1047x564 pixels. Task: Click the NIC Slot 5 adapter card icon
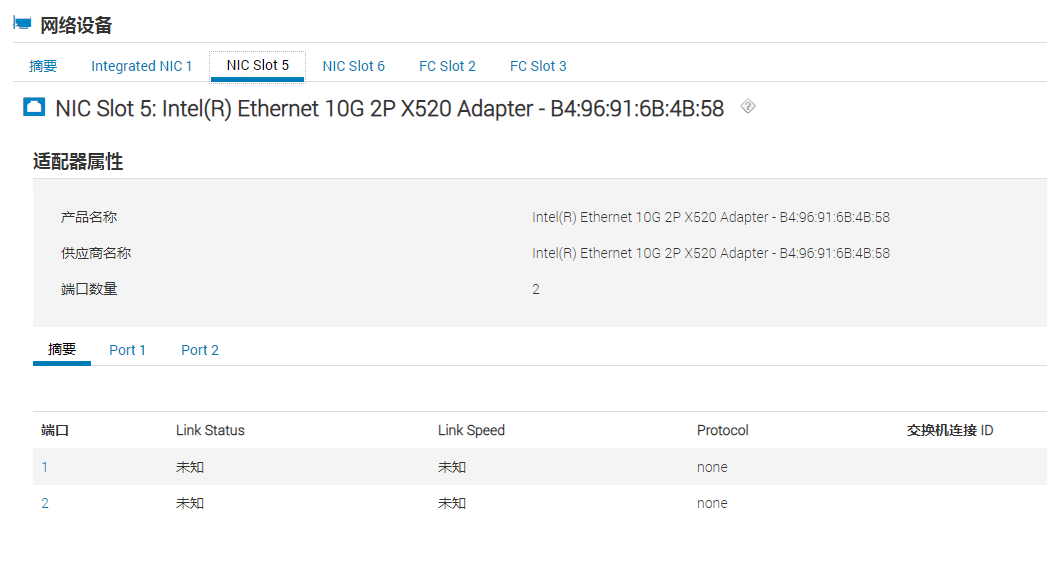(x=34, y=108)
